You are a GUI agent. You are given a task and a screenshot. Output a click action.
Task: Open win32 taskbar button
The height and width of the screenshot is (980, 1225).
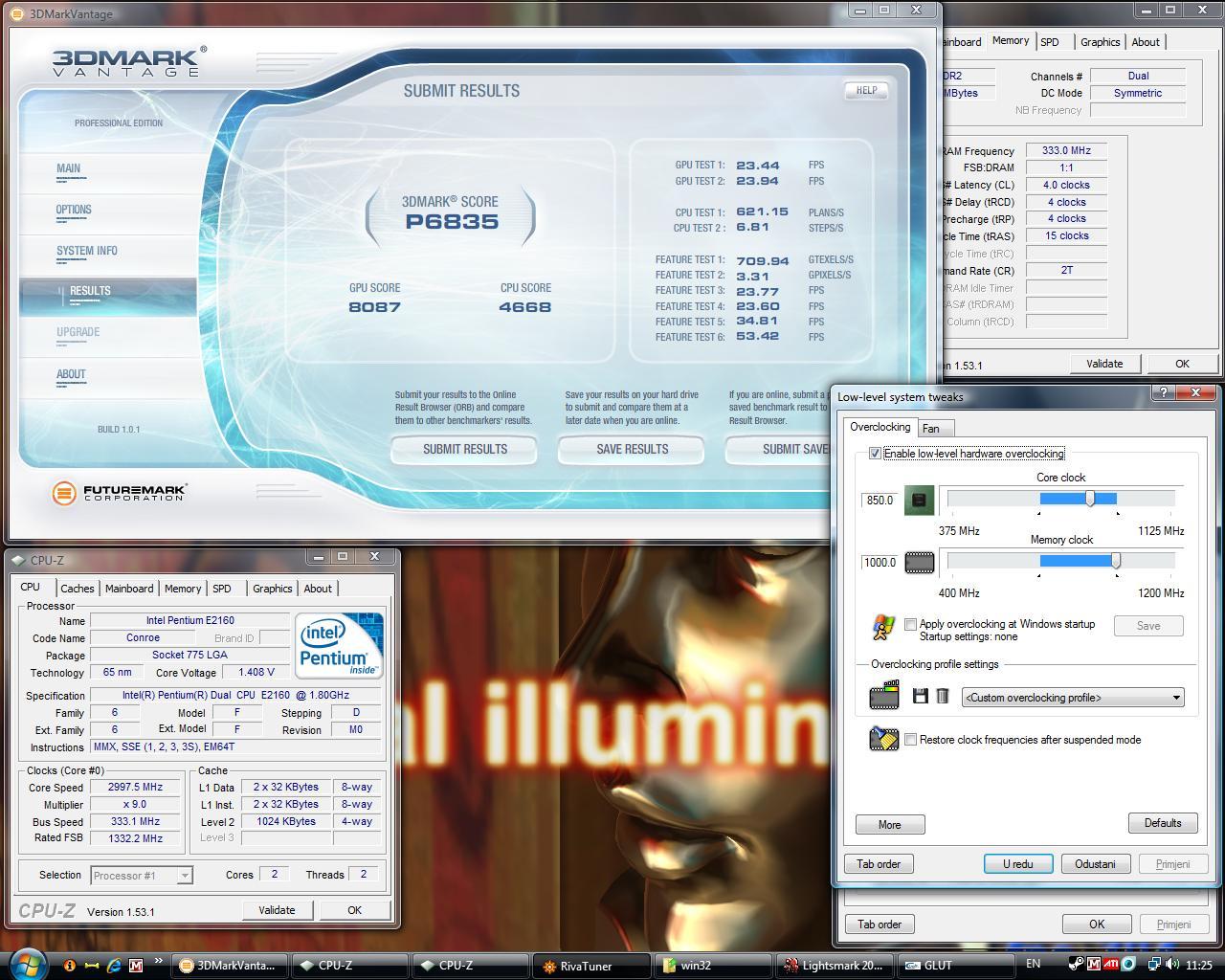(x=712, y=966)
